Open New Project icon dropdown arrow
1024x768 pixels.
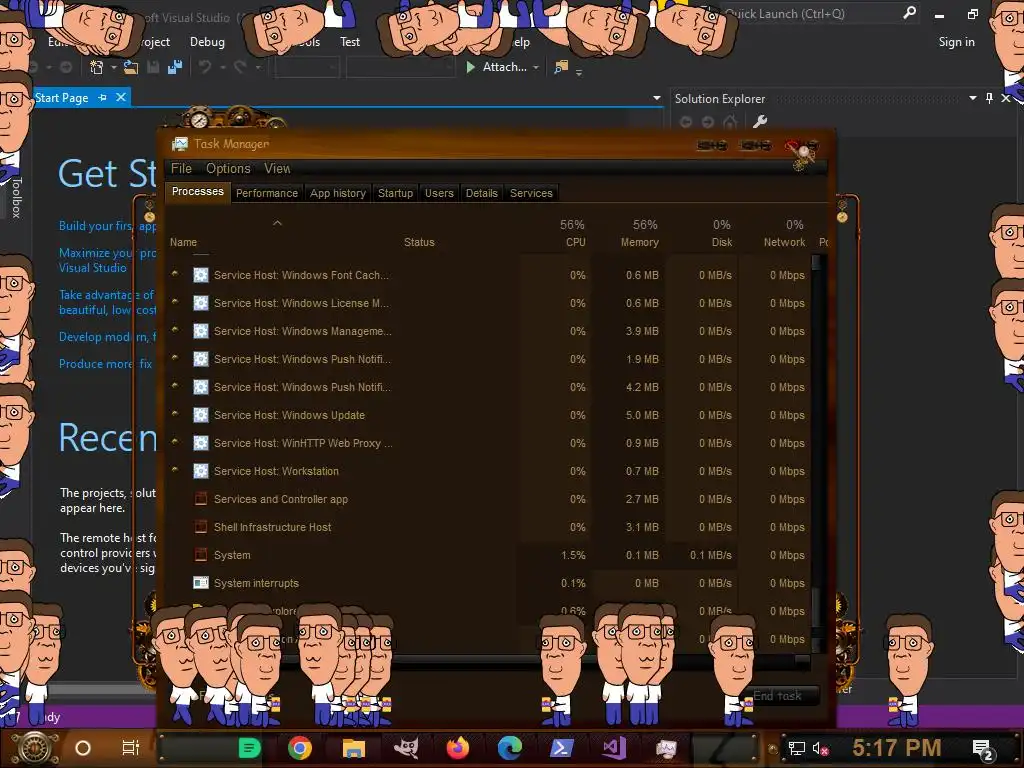114,67
